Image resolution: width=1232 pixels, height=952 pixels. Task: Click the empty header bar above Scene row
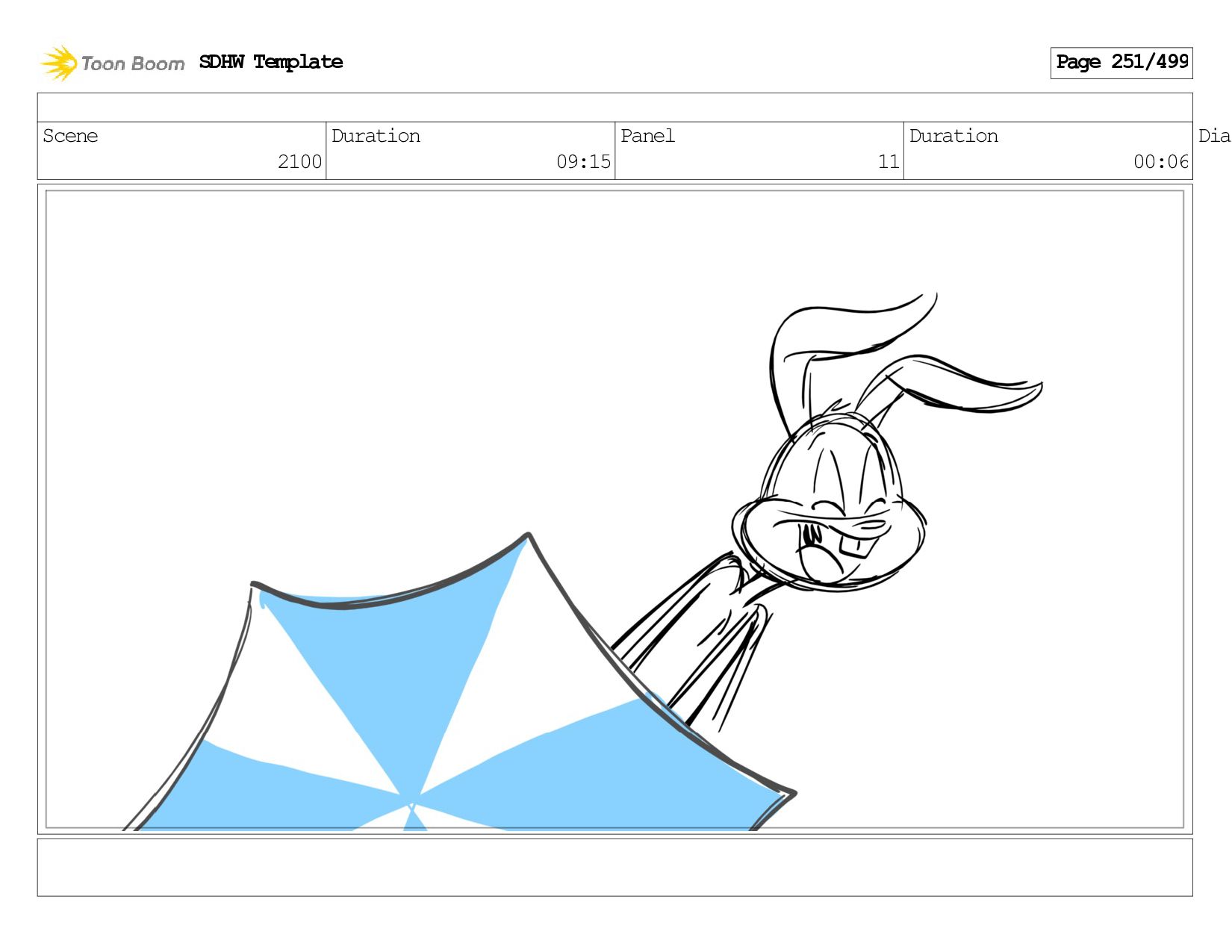pos(615,108)
